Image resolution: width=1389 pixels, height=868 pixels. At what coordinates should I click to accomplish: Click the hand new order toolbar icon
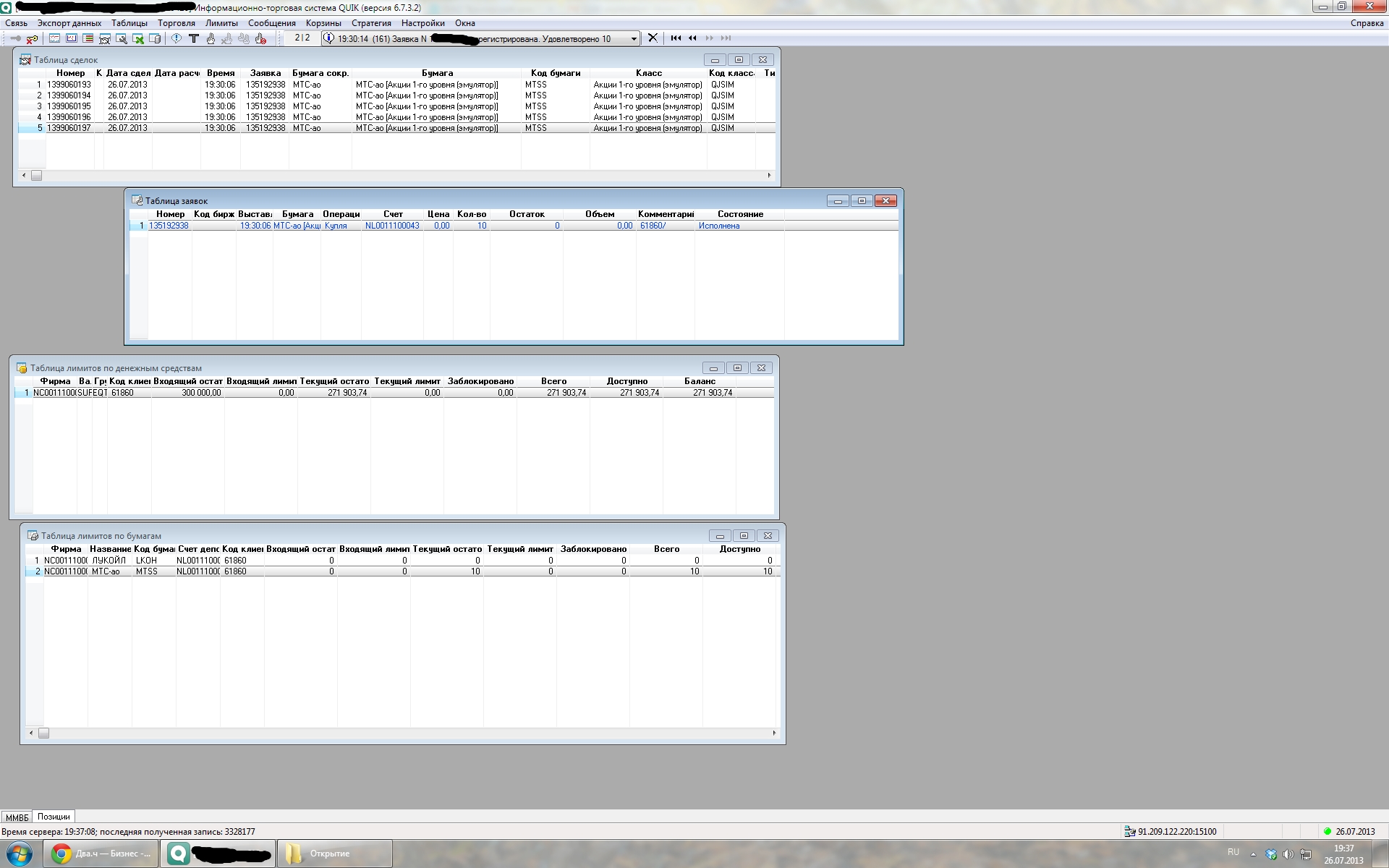(210, 38)
